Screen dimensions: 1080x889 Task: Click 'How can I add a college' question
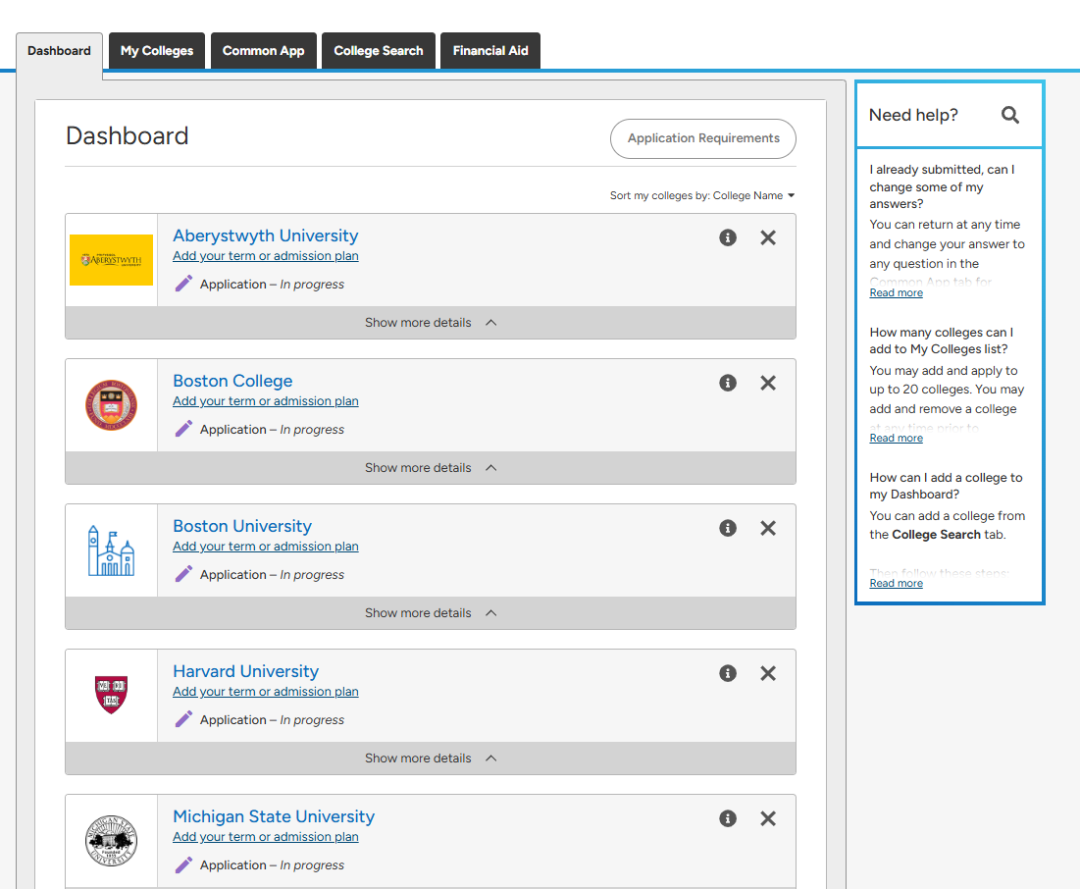click(x=946, y=486)
